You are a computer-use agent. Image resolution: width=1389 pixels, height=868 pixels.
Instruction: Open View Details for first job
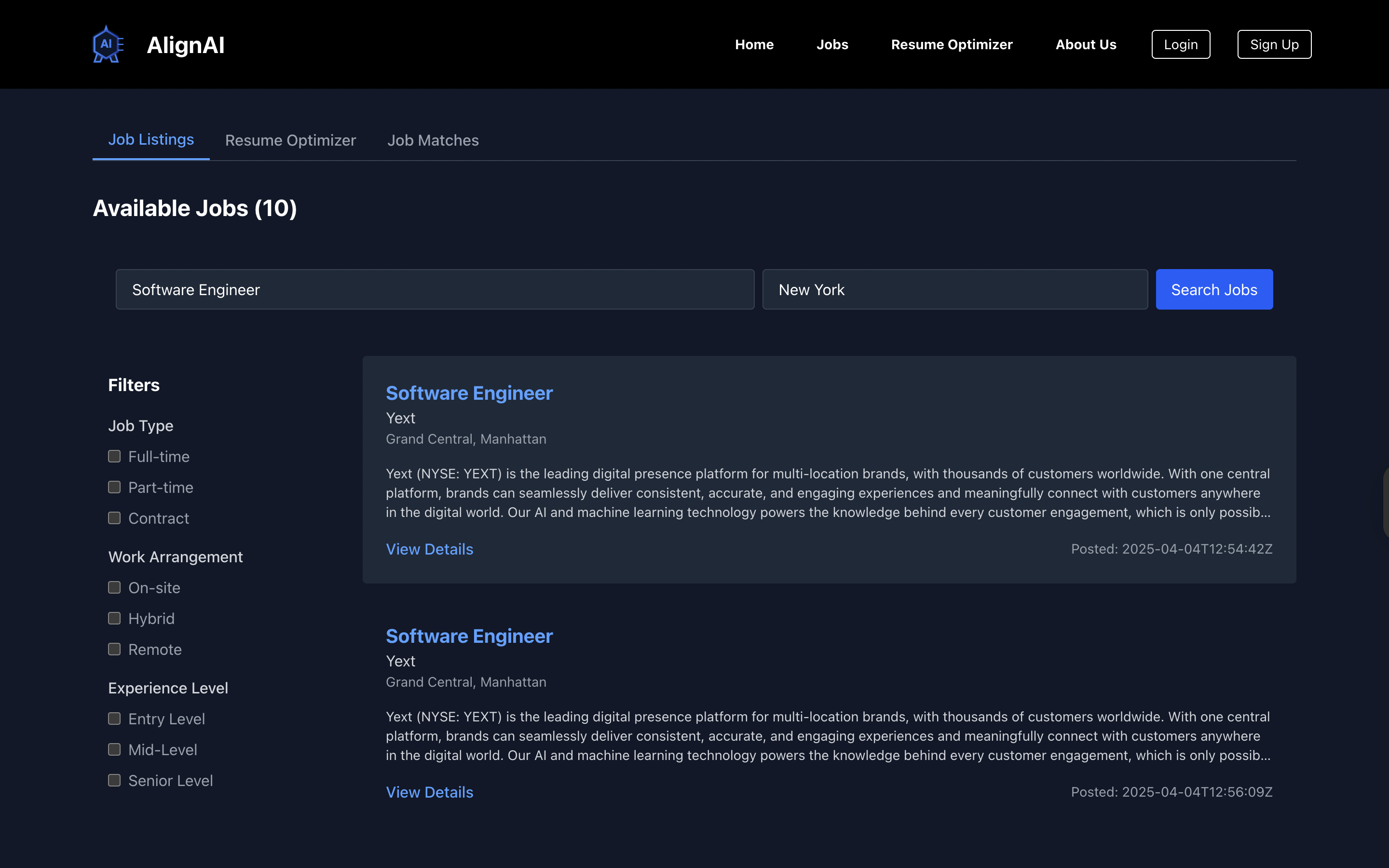coord(429,549)
